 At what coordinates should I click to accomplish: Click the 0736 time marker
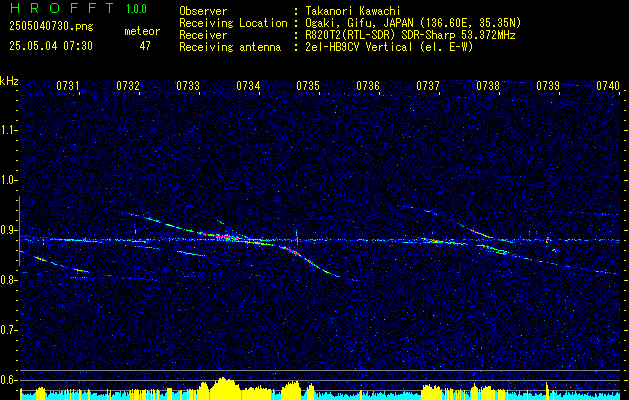tap(368, 86)
